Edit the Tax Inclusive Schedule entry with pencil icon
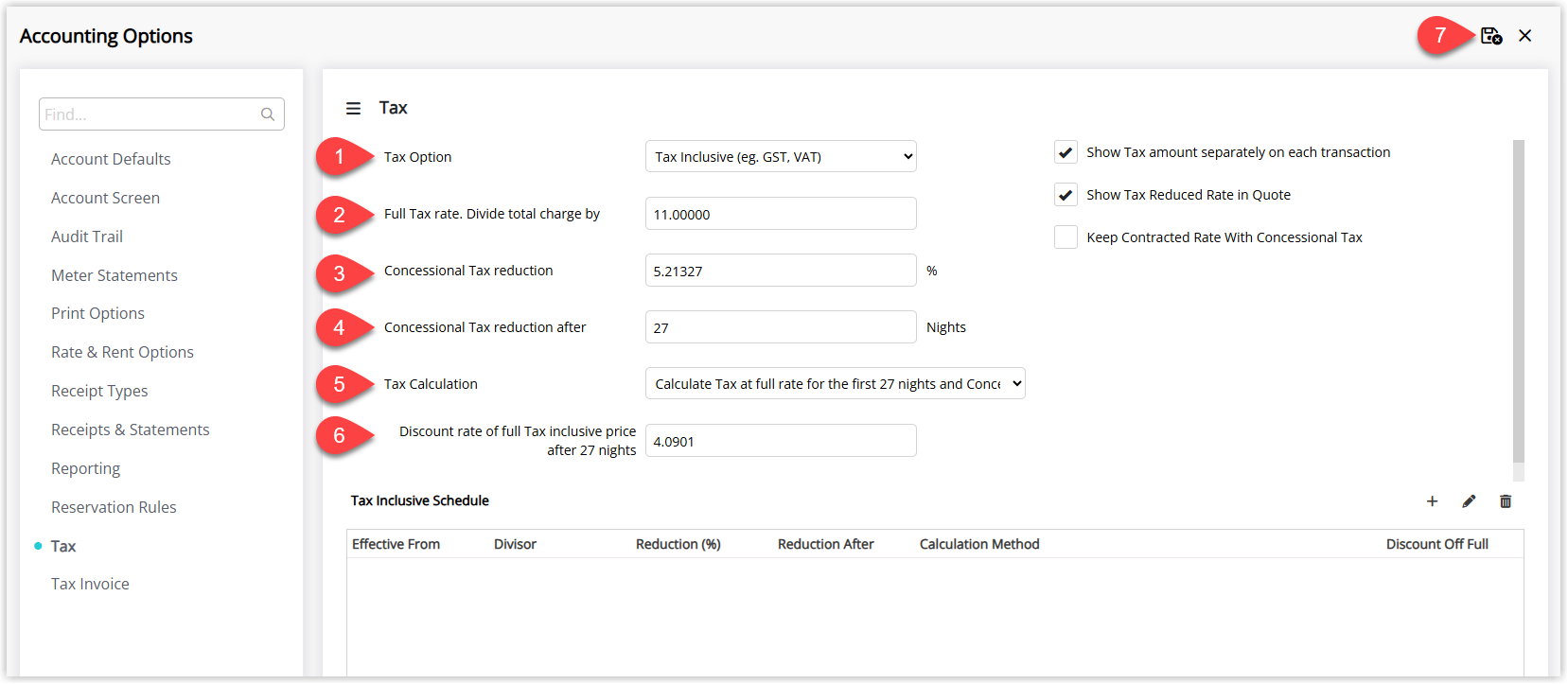The image size is (1568, 684). pyautogui.click(x=1469, y=501)
